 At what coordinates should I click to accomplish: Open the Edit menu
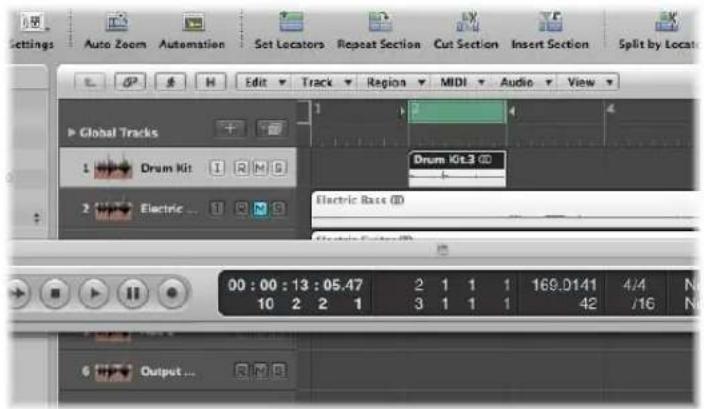pos(265,82)
